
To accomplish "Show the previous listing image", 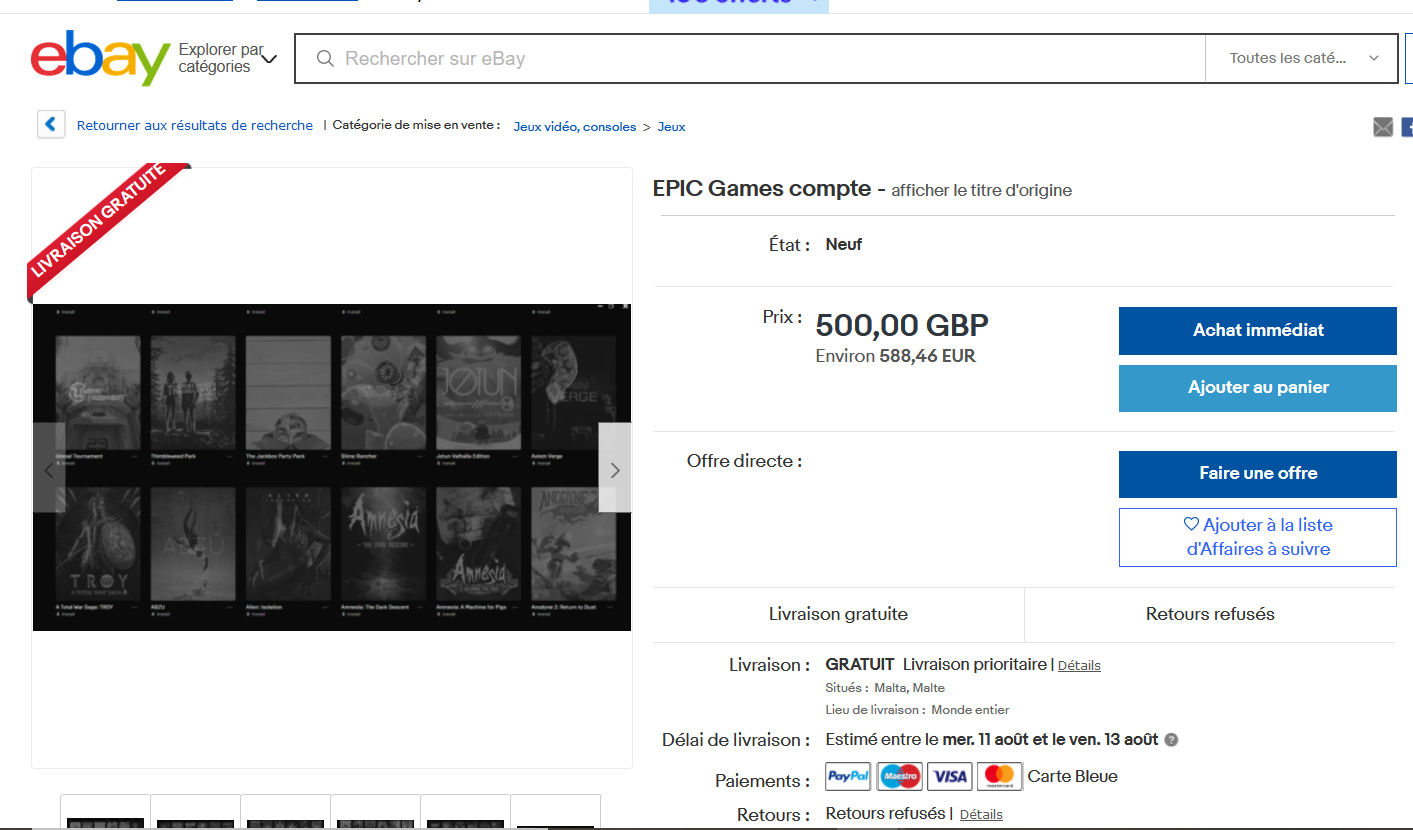I will 49,468.
